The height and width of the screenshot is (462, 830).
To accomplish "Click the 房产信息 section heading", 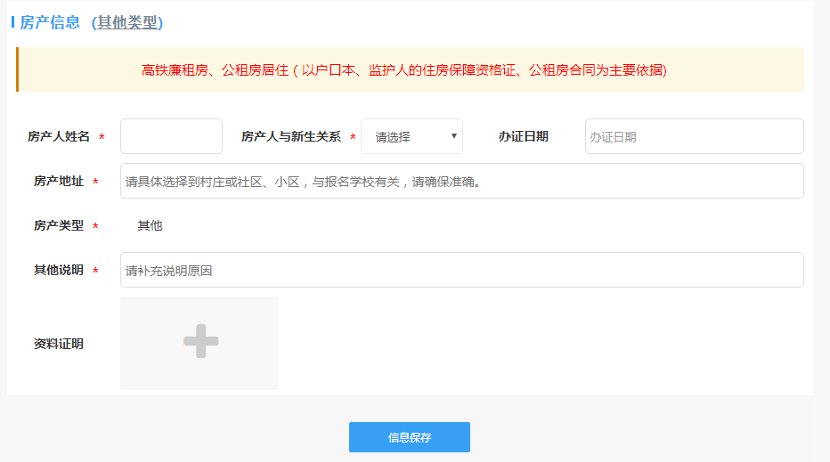I will 50,22.
